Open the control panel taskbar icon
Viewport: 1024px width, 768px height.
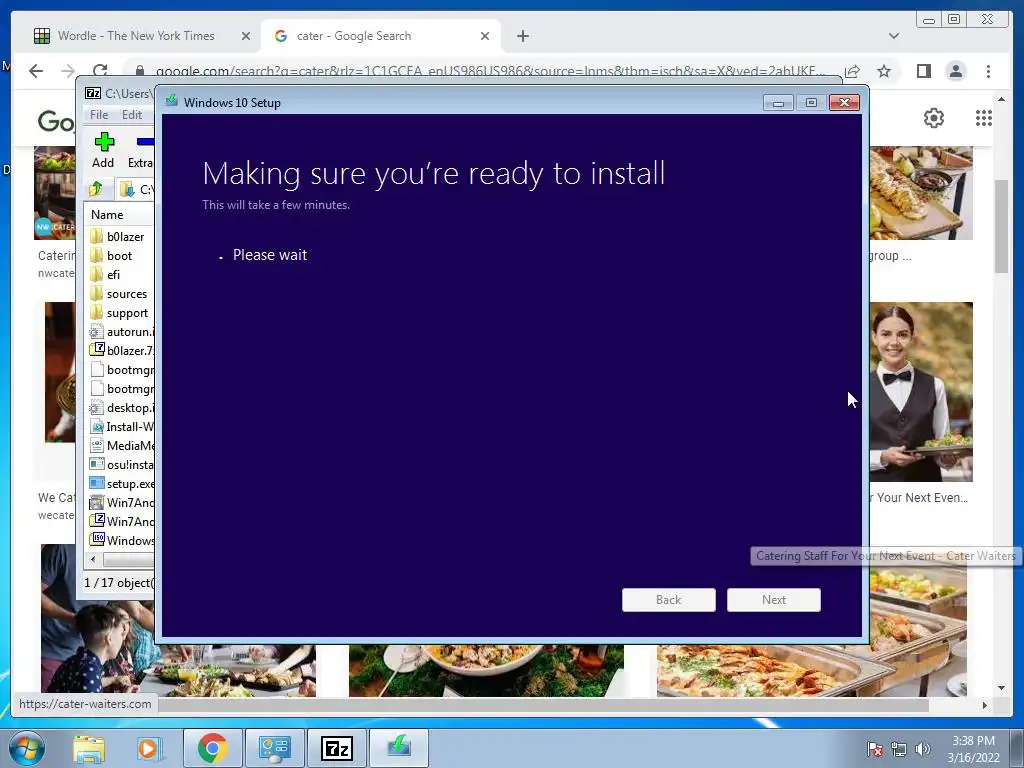pos(274,748)
